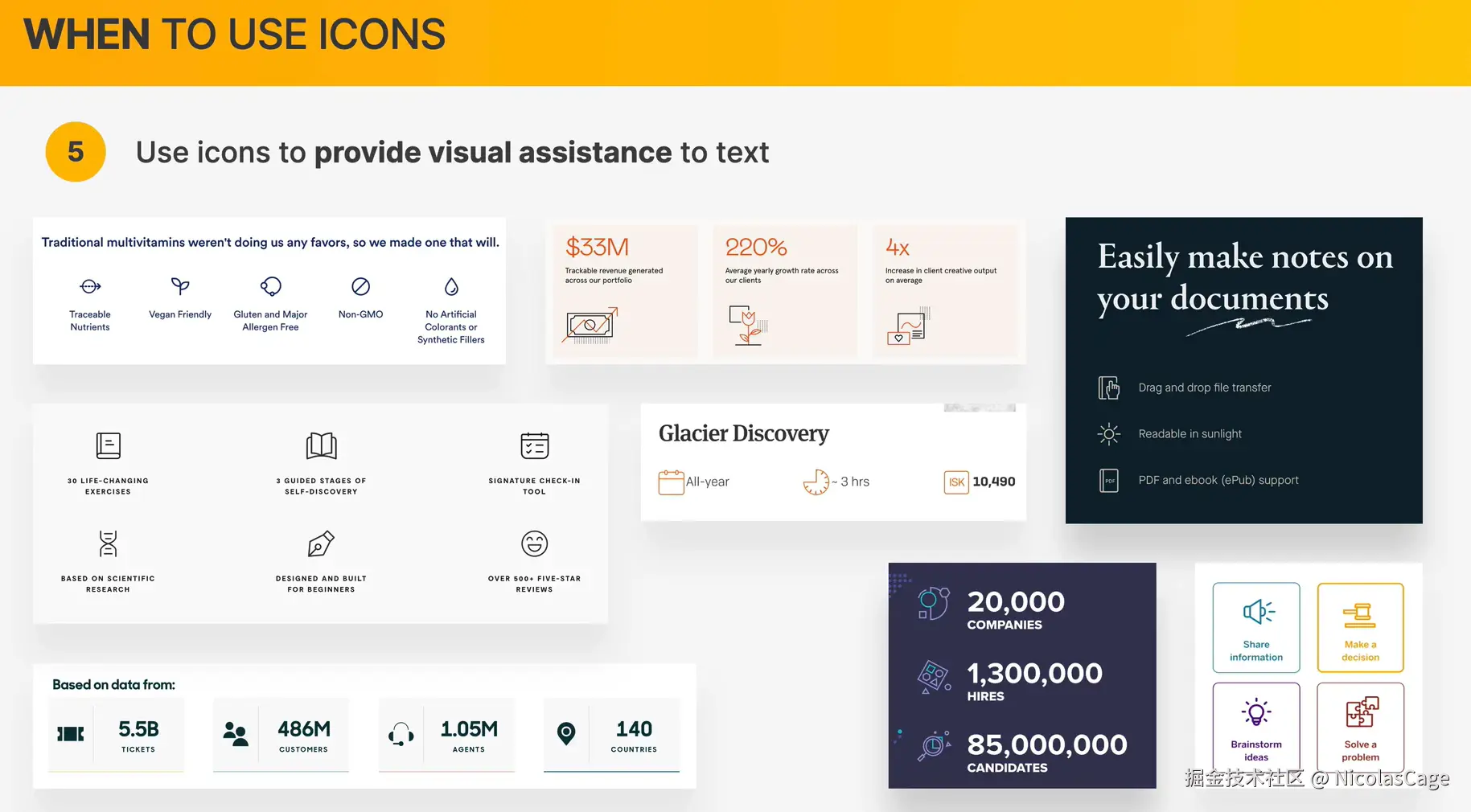Click the 4x figure
The height and width of the screenshot is (812, 1471).
898,247
